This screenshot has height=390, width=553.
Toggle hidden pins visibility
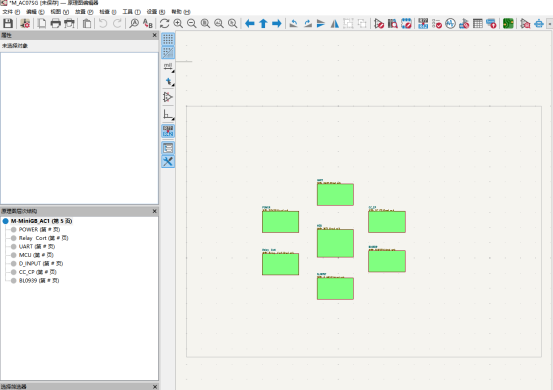[x=168, y=97]
